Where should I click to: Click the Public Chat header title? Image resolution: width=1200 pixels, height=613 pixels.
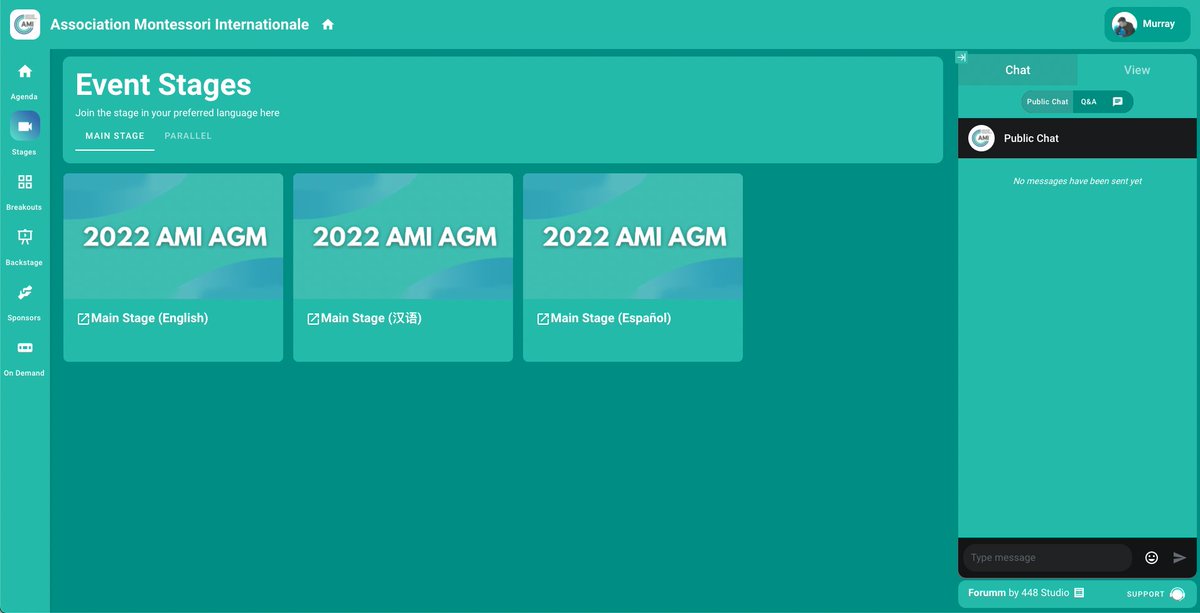pyautogui.click(x=1031, y=138)
